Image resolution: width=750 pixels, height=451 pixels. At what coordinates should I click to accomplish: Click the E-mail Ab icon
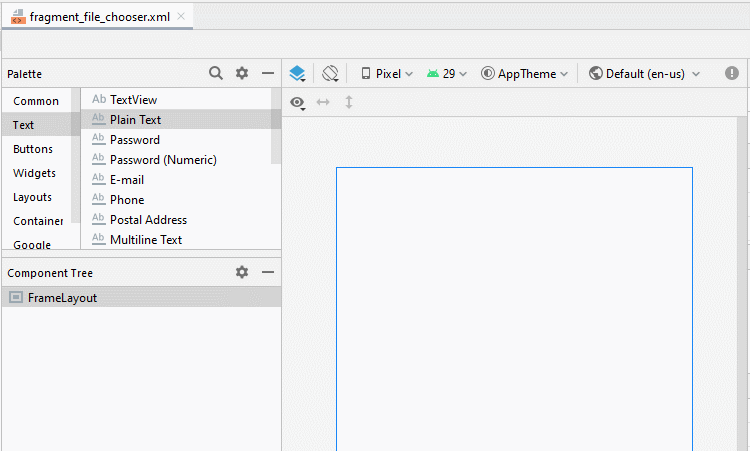point(99,178)
